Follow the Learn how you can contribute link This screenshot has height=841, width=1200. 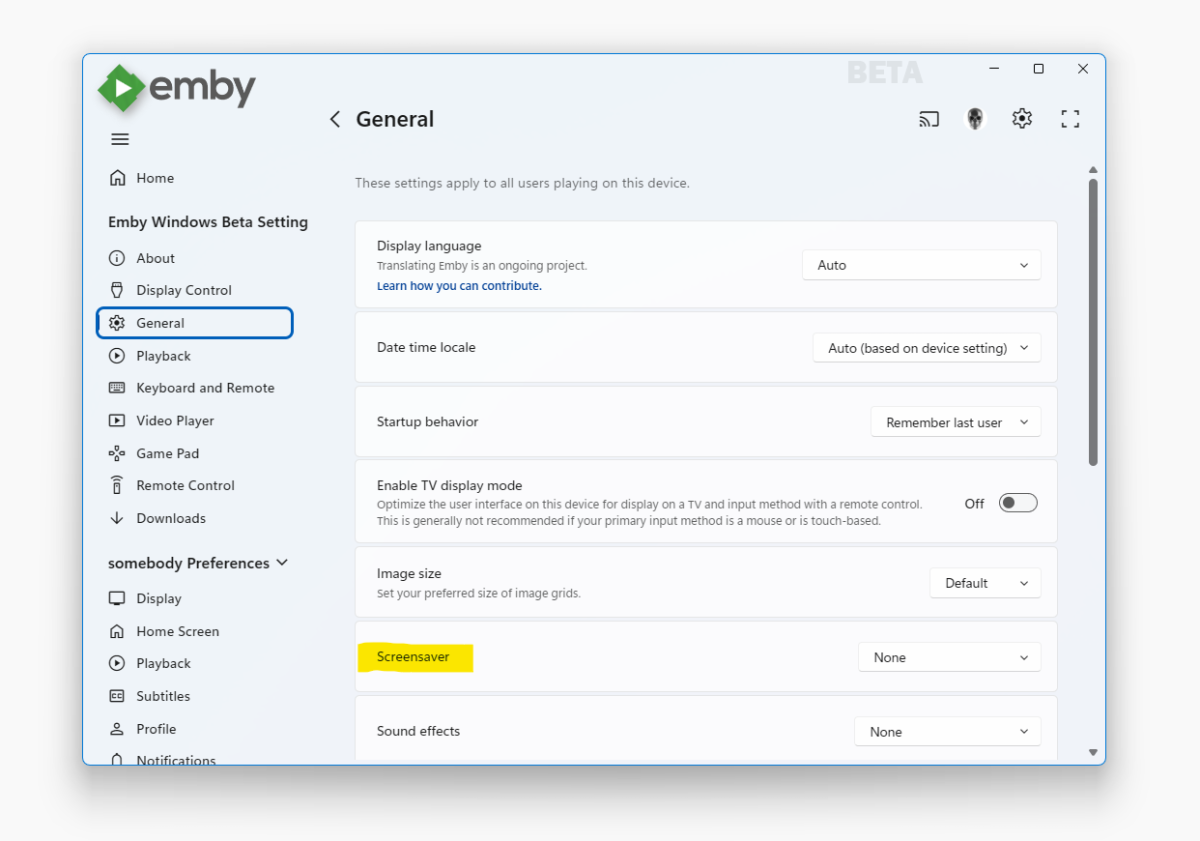[x=459, y=286]
